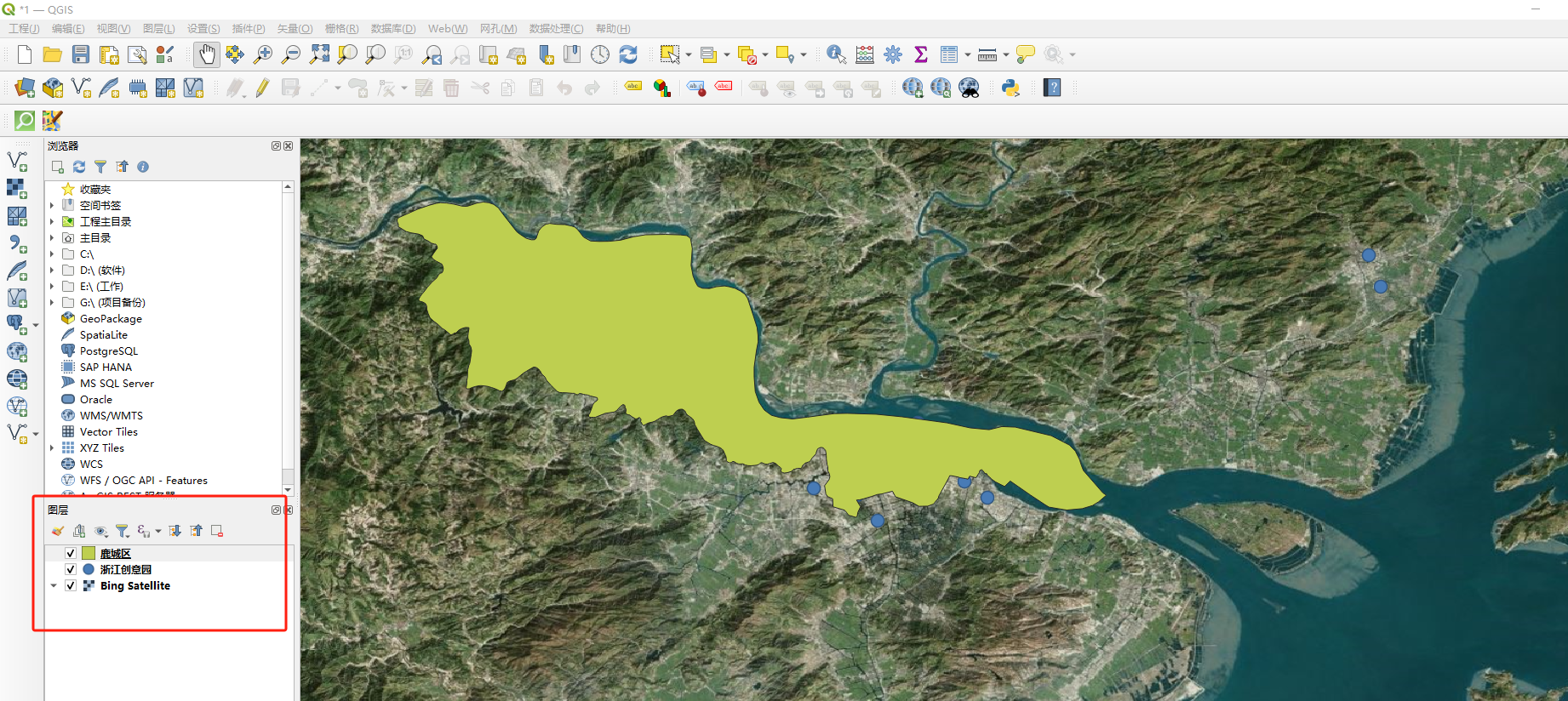Click Zoom Full extent icon

tap(319, 54)
